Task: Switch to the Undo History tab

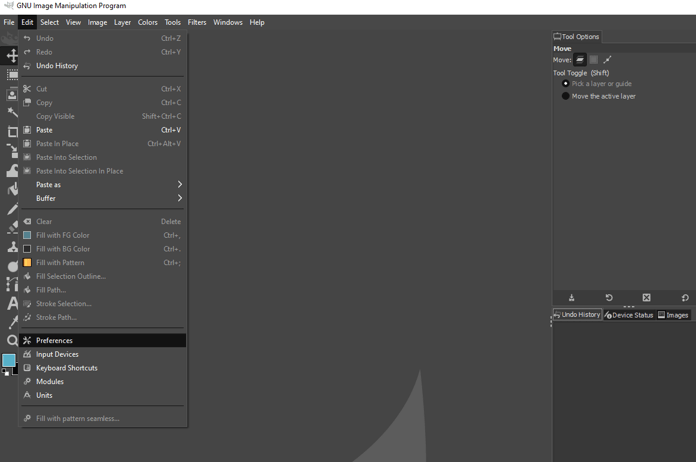Action: (x=577, y=315)
